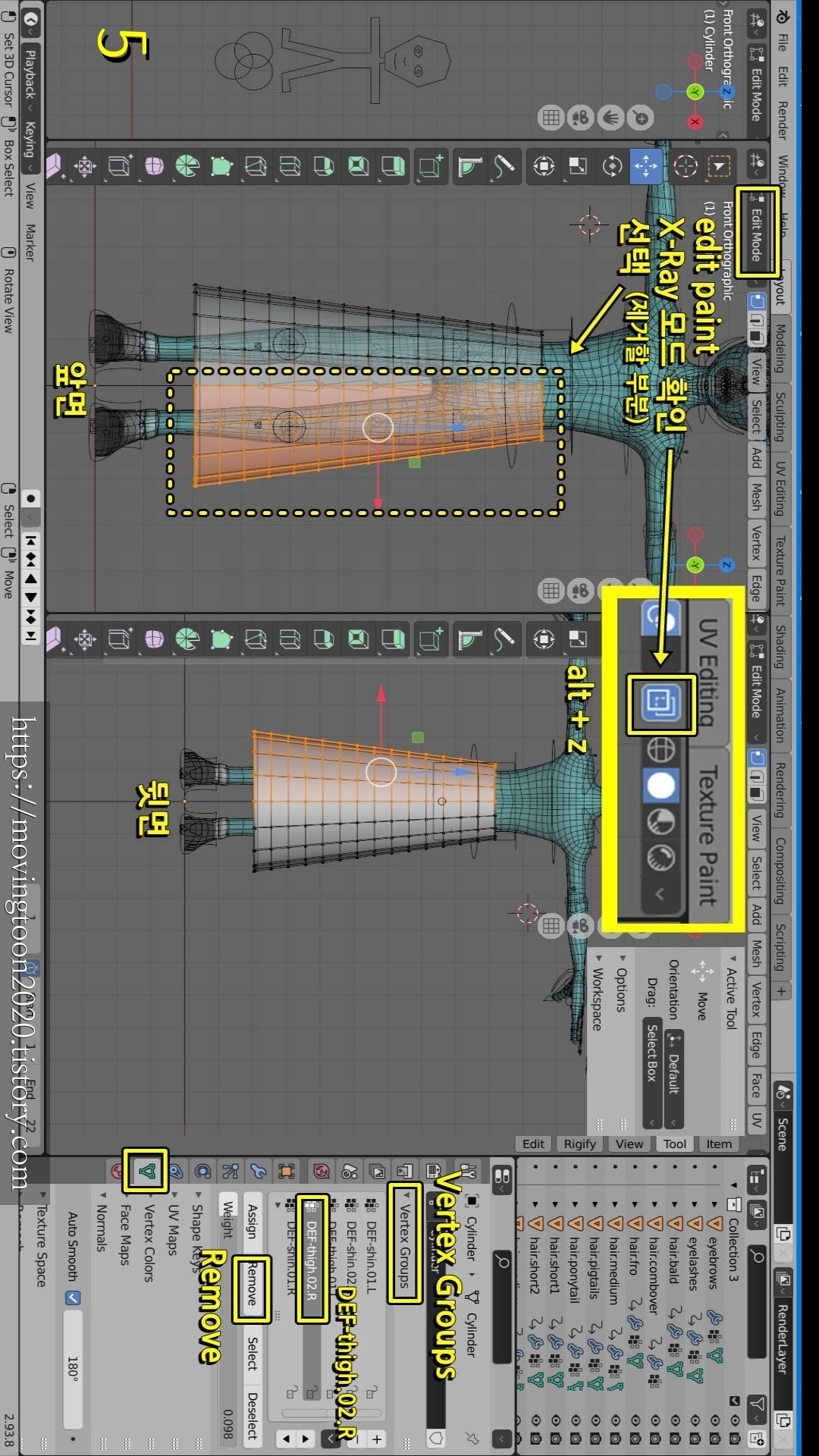Click the Weight slider

click(228, 1318)
